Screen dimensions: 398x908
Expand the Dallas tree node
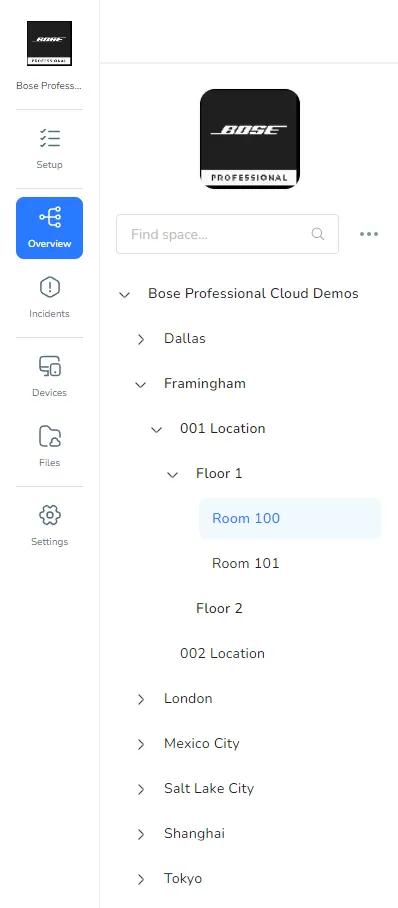(141, 339)
